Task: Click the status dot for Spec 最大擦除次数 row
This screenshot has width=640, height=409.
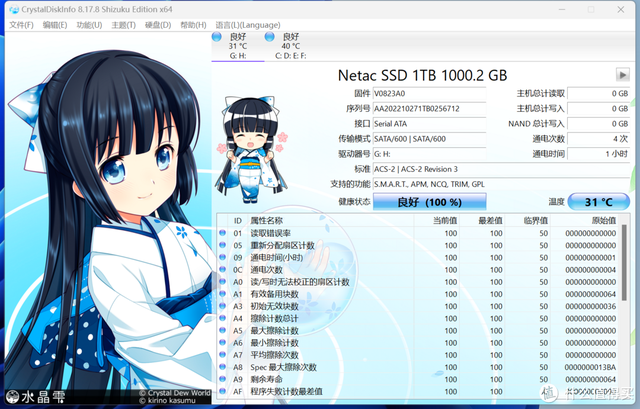Action: pos(222,367)
